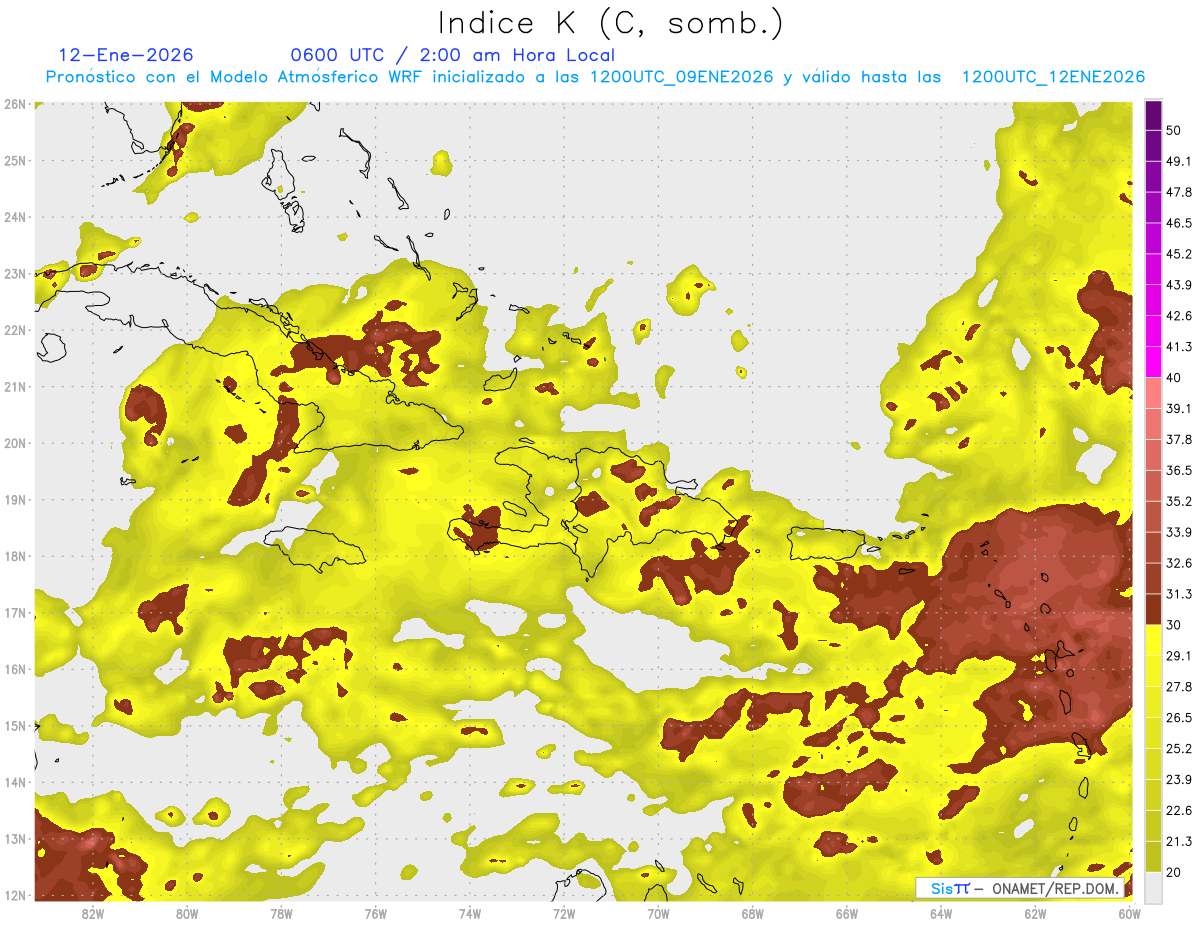The height and width of the screenshot is (927, 1200).
Task: Click the colorbar value "47.8"
Action: click(x=1179, y=192)
